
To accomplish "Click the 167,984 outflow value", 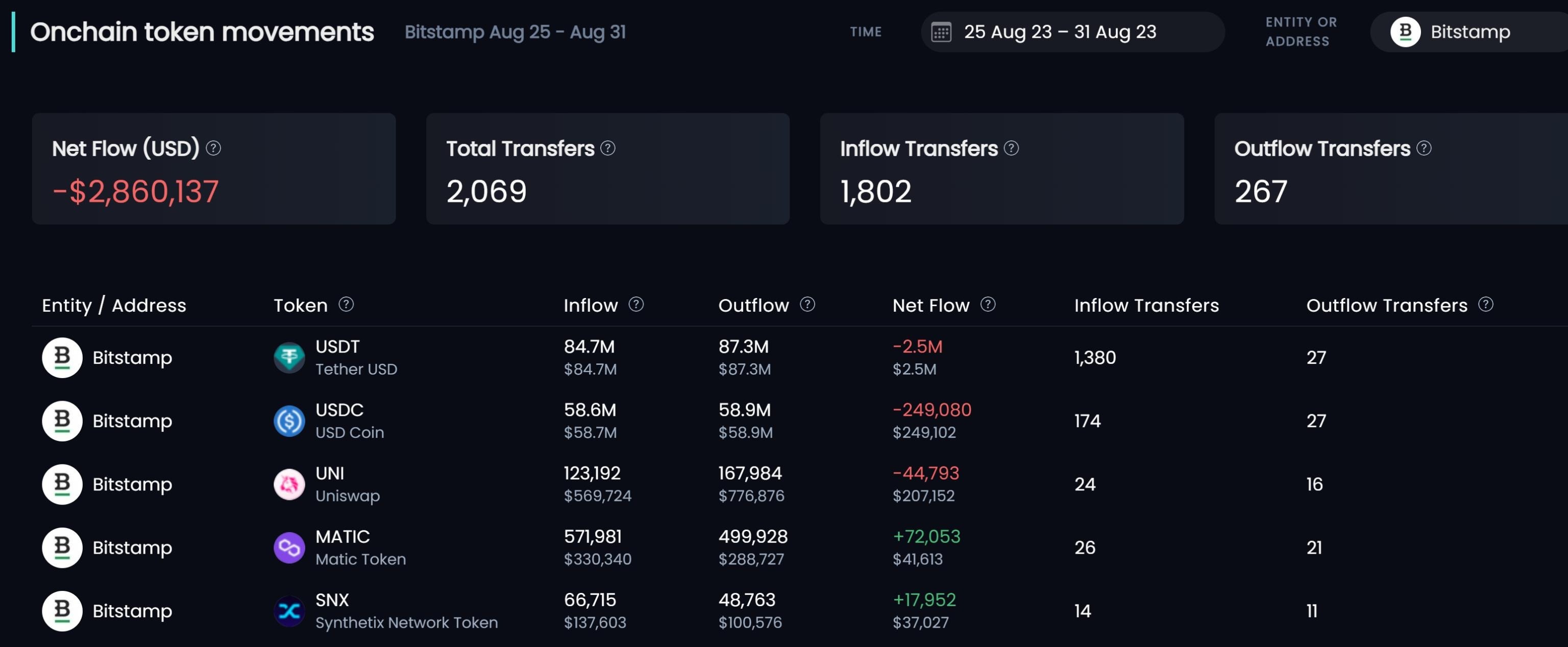I will tap(750, 473).
